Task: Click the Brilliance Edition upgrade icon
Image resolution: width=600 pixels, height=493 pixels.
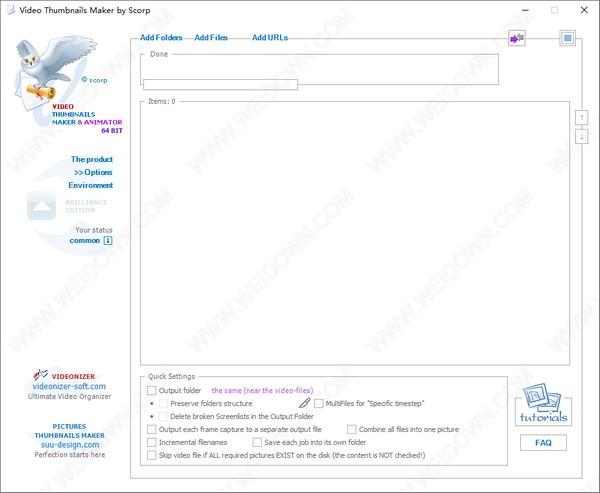Action: click(x=42, y=206)
